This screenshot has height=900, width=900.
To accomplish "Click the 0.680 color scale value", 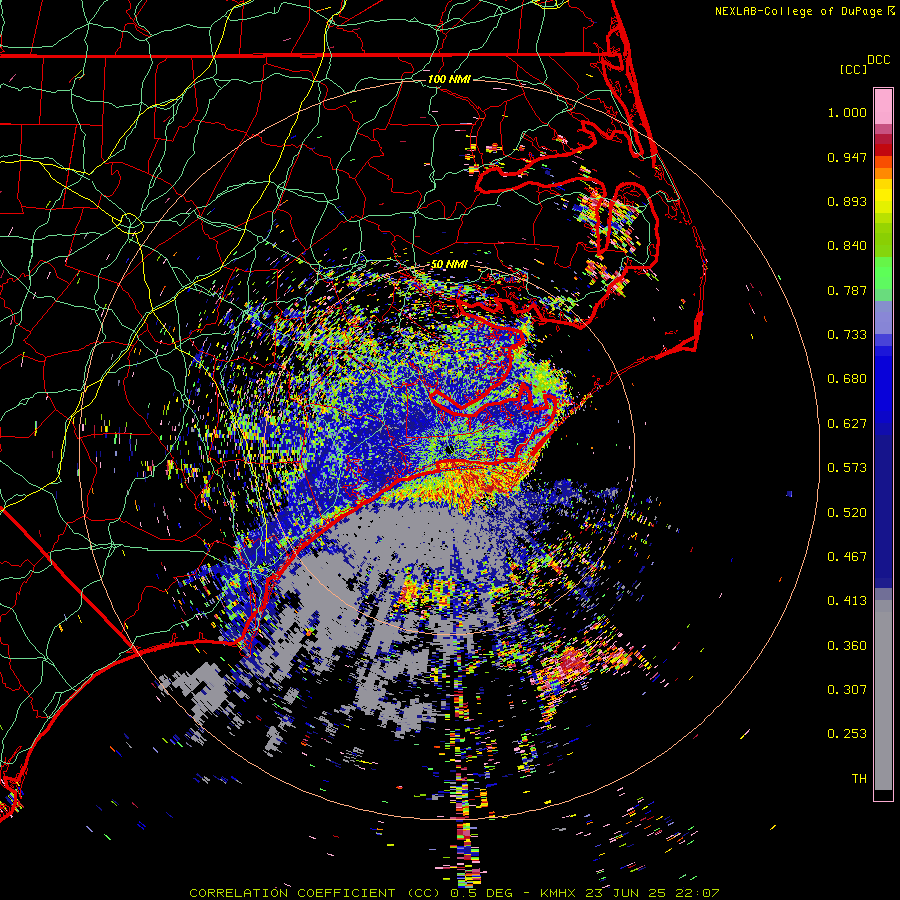I will (847, 379).
